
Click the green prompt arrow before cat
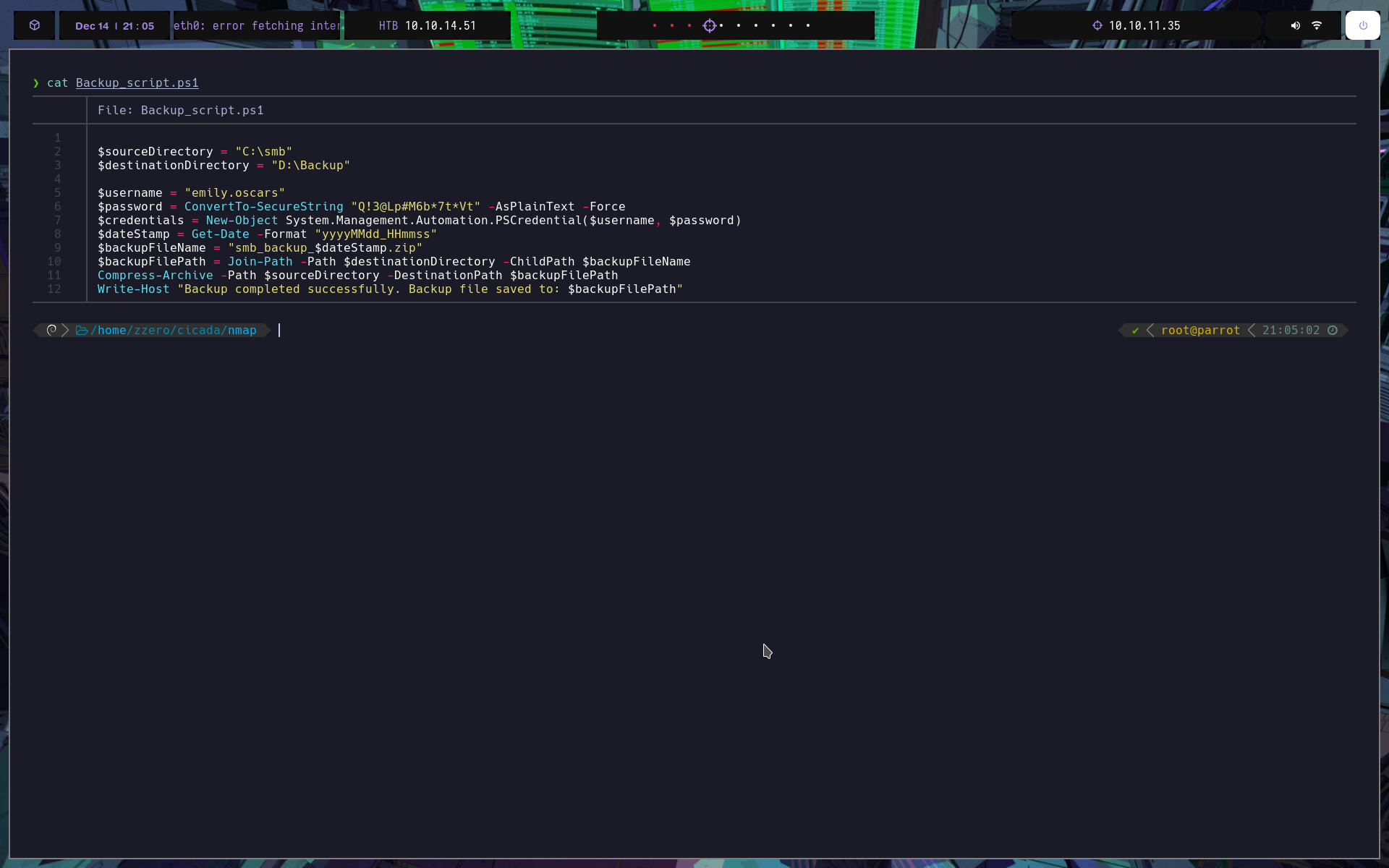[35, 83]
